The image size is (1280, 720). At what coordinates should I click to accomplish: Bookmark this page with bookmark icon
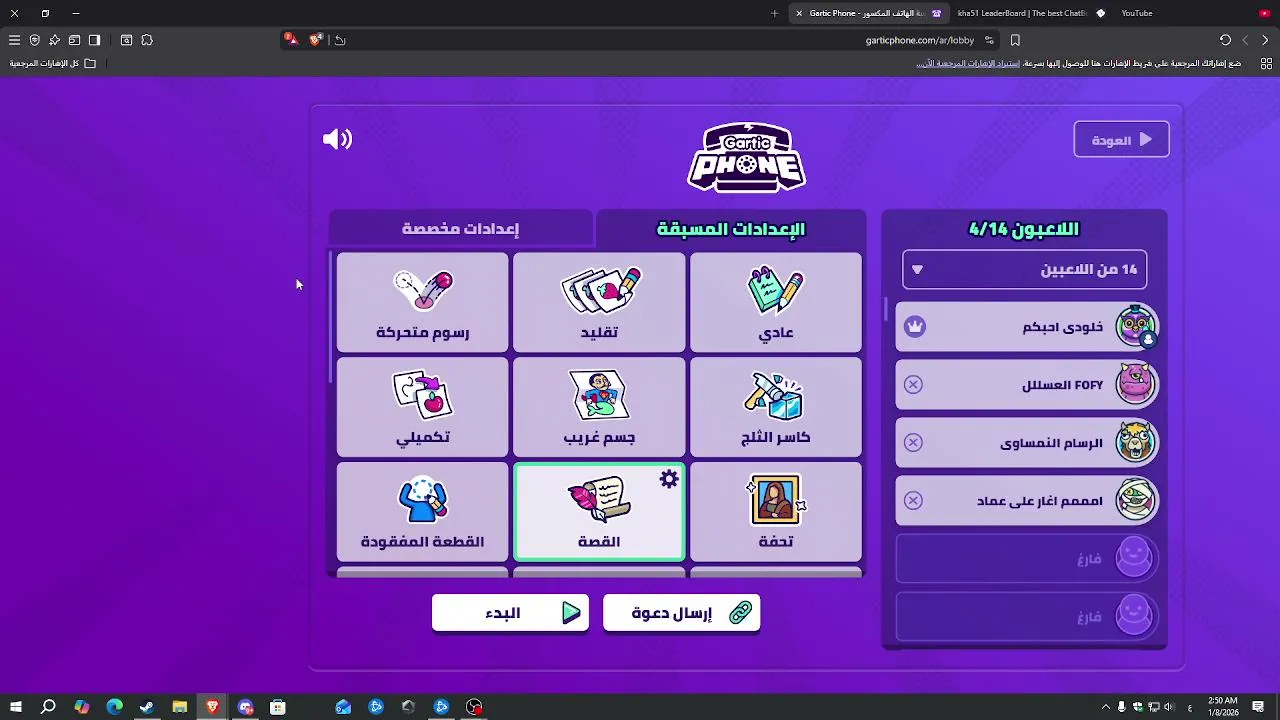pyautogui.click(x=1015, y=40)
